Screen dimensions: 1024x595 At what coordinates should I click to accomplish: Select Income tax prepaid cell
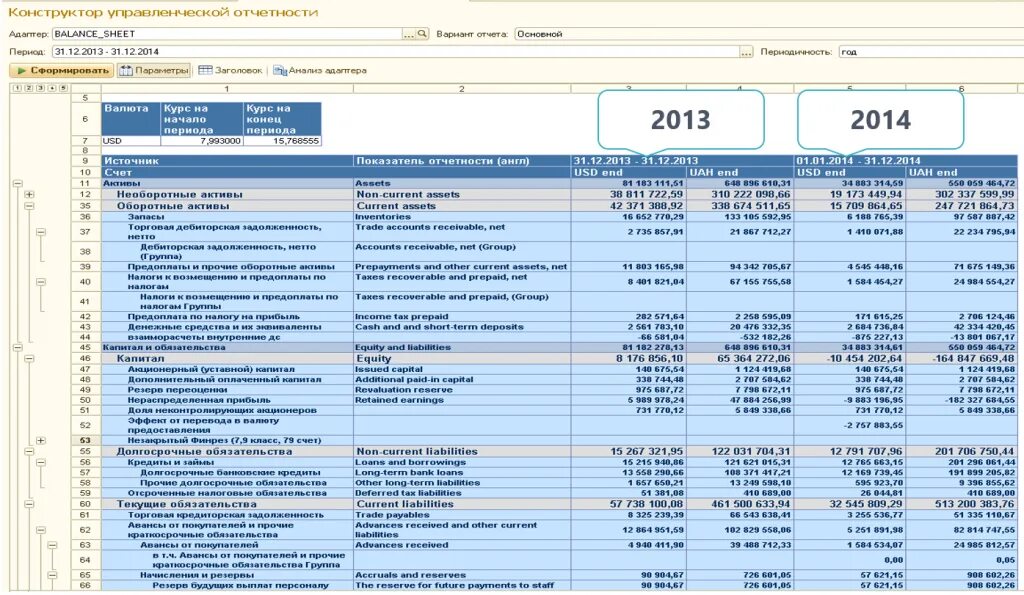click(462, 316)
